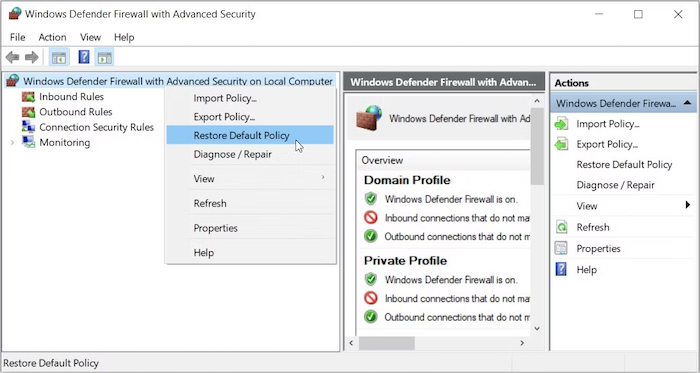This screenshot has width=700, height=373.
Task: Expand the Monitoring tree node
Action: 12,143
